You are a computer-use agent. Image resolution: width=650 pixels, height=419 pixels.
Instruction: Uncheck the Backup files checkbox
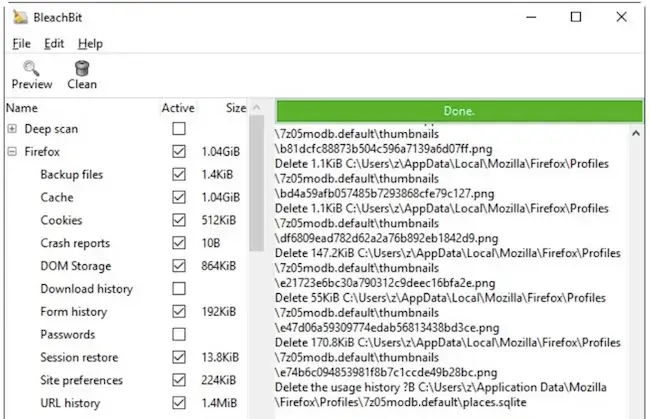[x=179, y=174]
